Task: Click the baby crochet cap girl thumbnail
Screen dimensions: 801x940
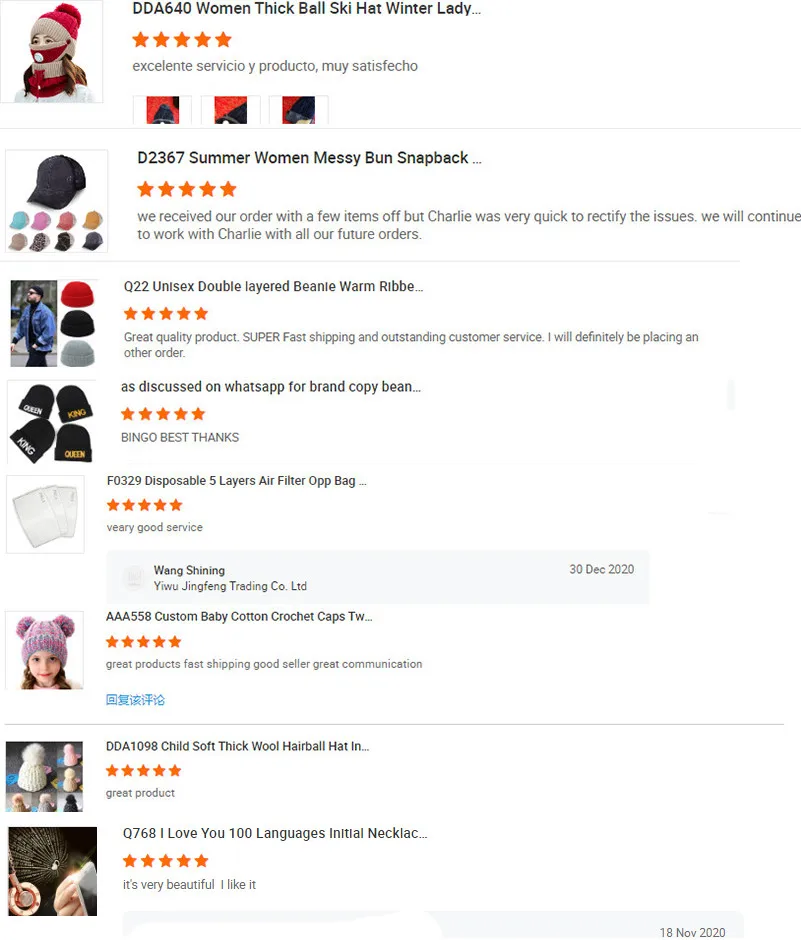Action: (44, 650)
